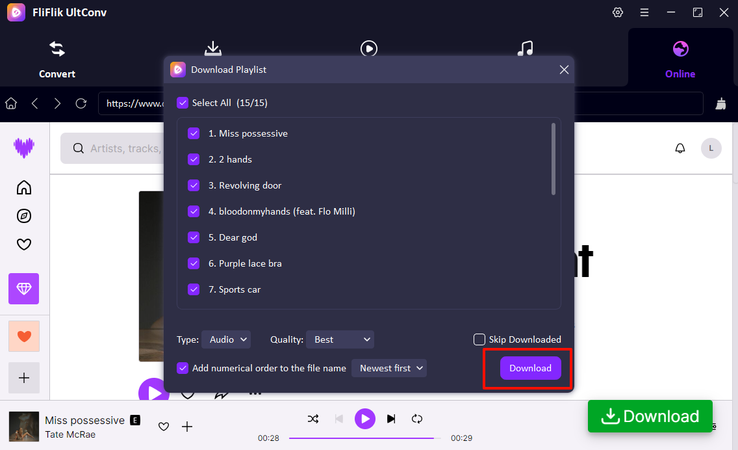Go to browser home page icon
The width and height of the screenshot is (738, 450).
[x=11, y=103]
